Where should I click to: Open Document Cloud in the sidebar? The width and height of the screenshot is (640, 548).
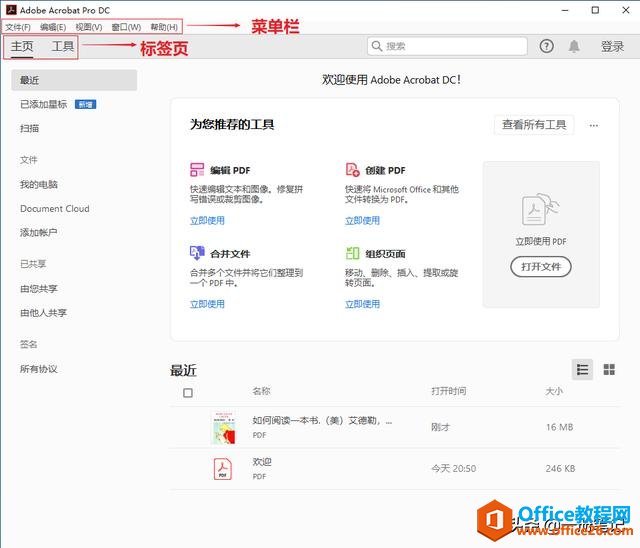(x=55, y=209)
